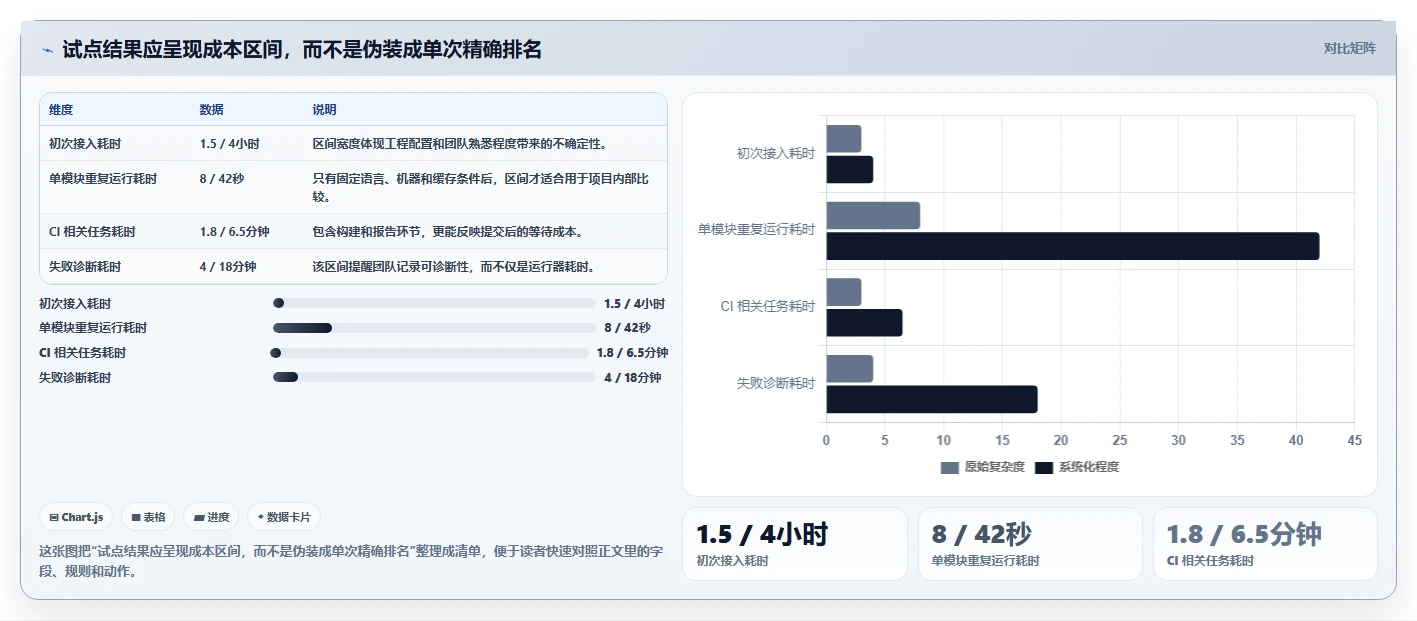1417x621 pixels.
Task: Click the lightning icon beside the title
Action: coord(47,50)
